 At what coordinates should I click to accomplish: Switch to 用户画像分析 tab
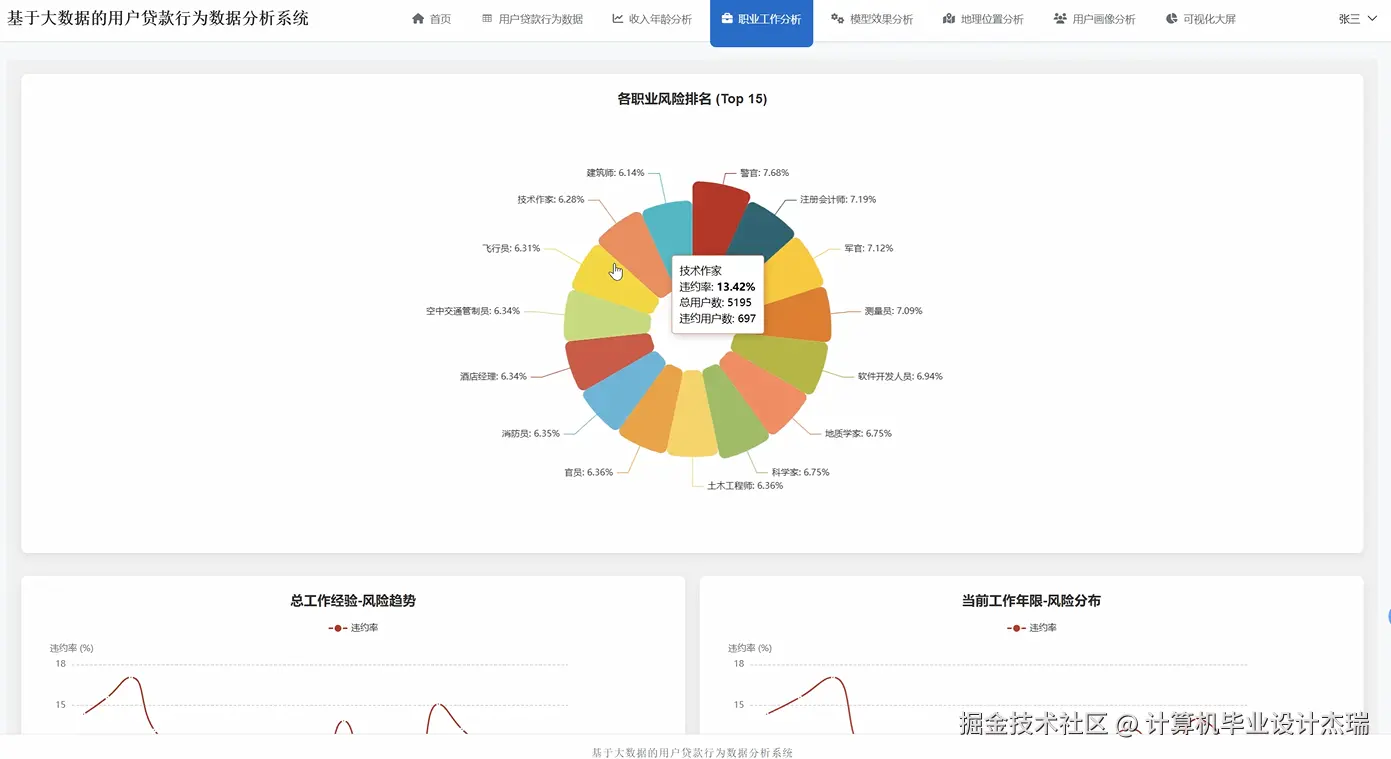1094,19
